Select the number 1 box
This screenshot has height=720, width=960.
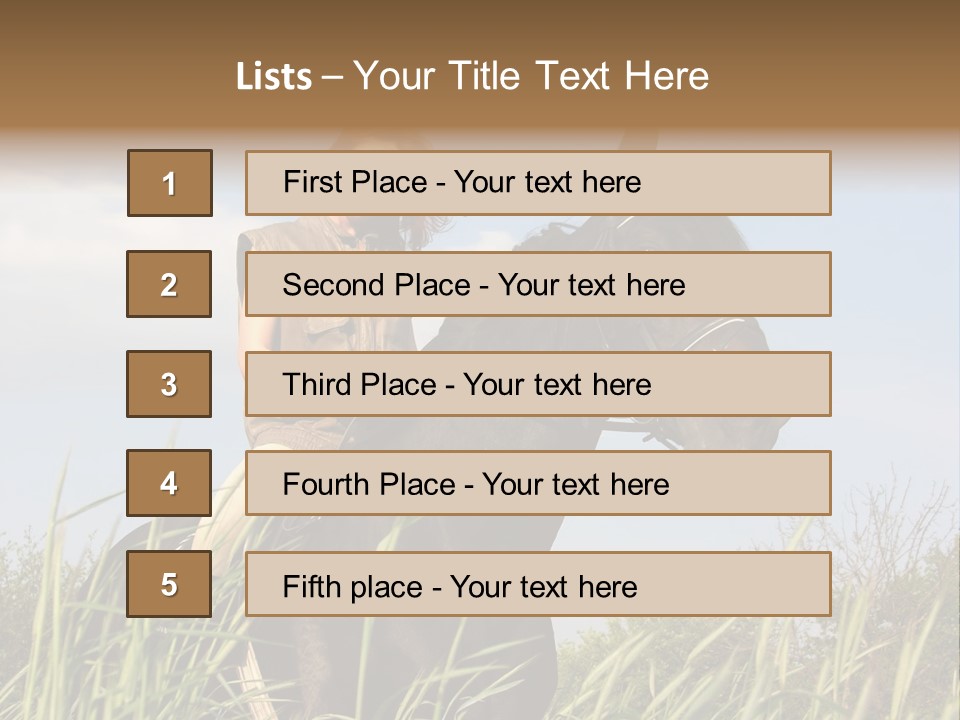[x=170, y=182]
